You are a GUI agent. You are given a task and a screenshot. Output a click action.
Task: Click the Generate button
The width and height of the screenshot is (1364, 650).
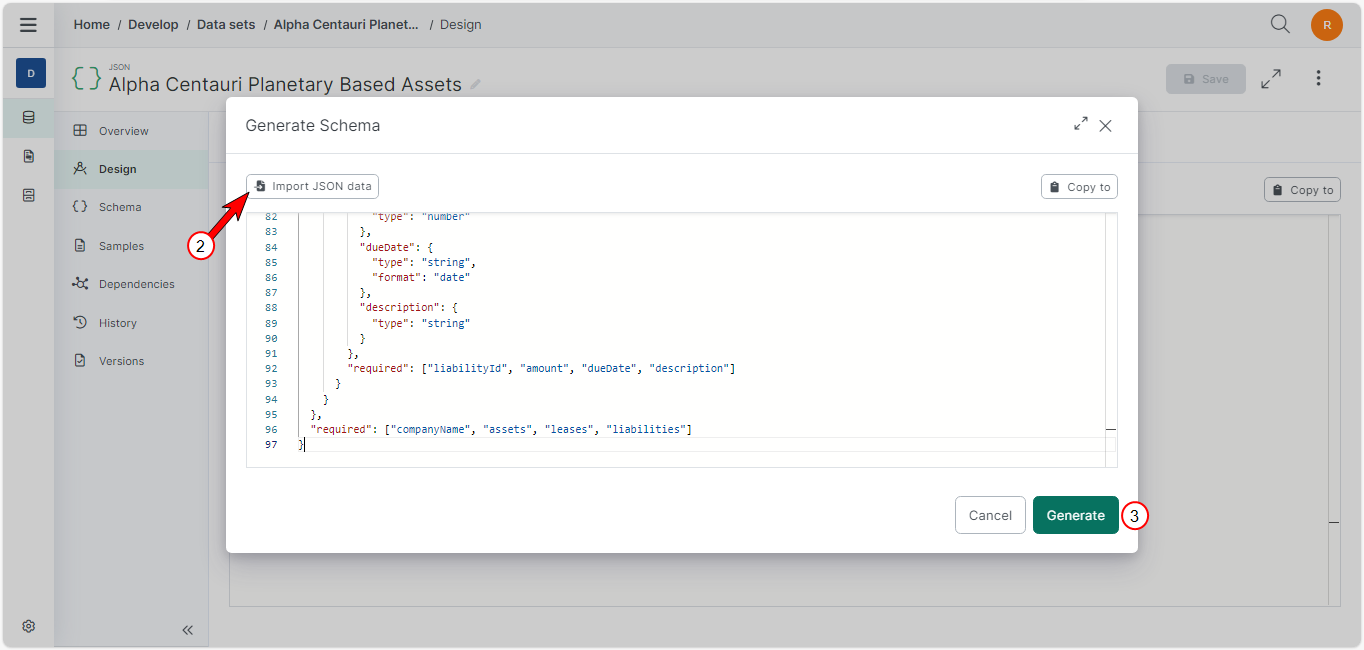pos(1076,515)
